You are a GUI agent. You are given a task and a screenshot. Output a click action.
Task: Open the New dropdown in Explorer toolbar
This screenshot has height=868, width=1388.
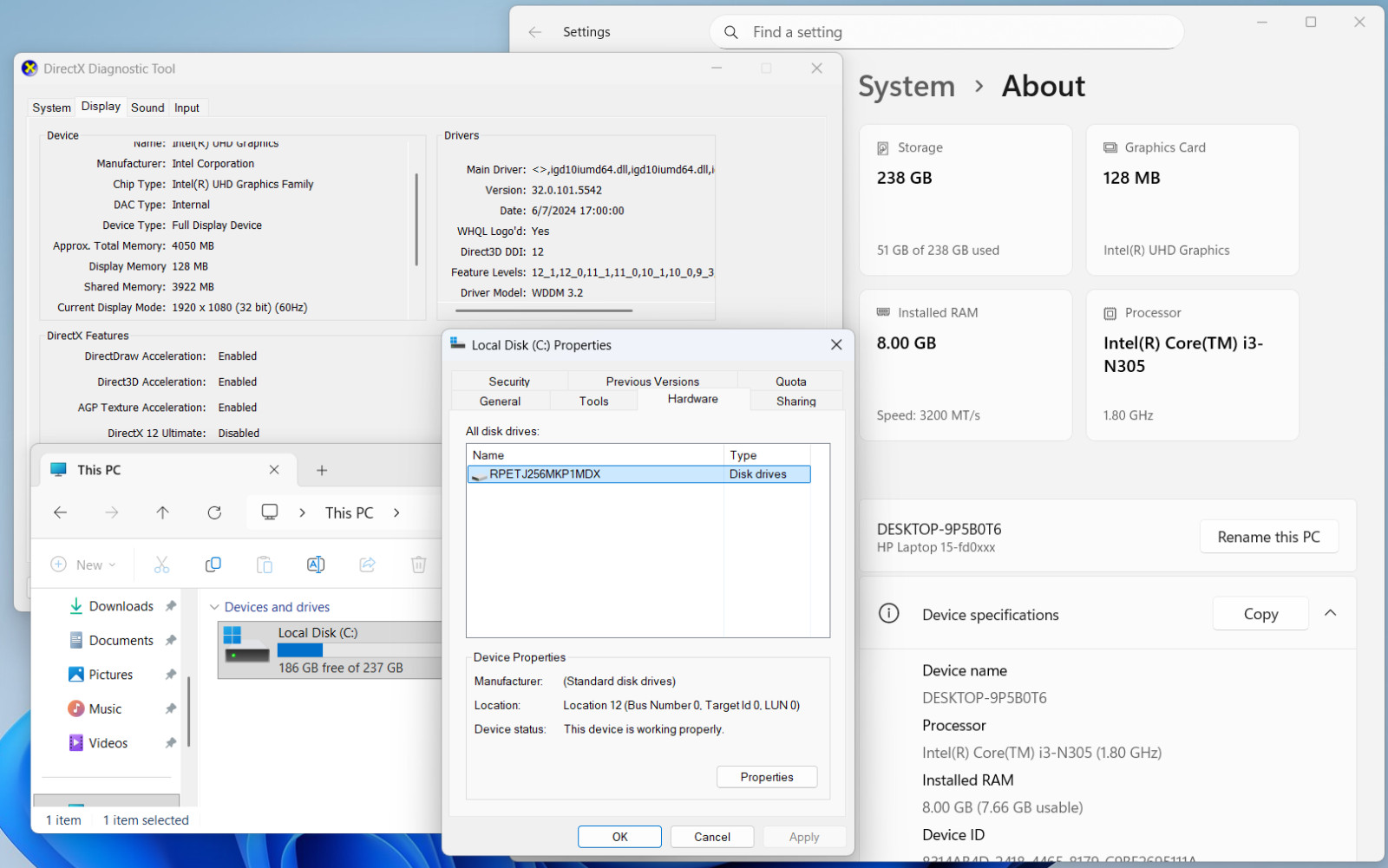(83, 565)
